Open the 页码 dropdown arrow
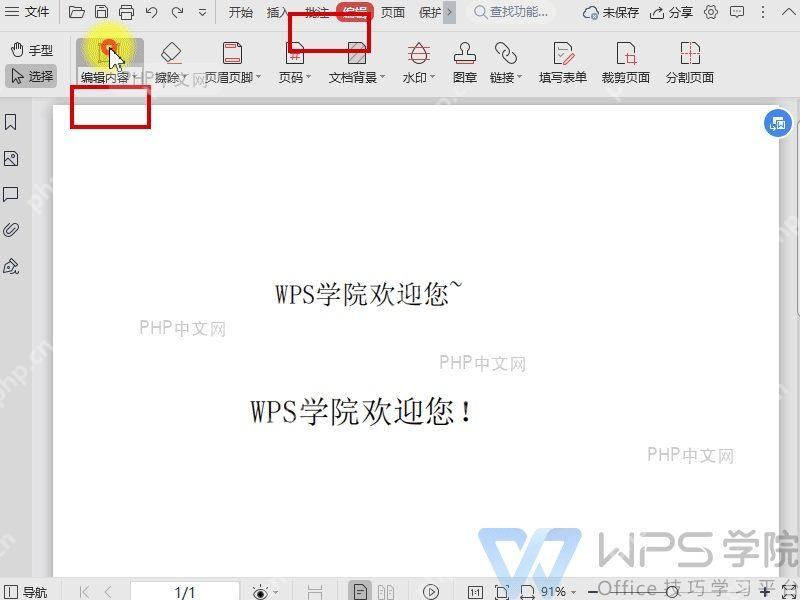The image size is (800, 600). point(308,77)
